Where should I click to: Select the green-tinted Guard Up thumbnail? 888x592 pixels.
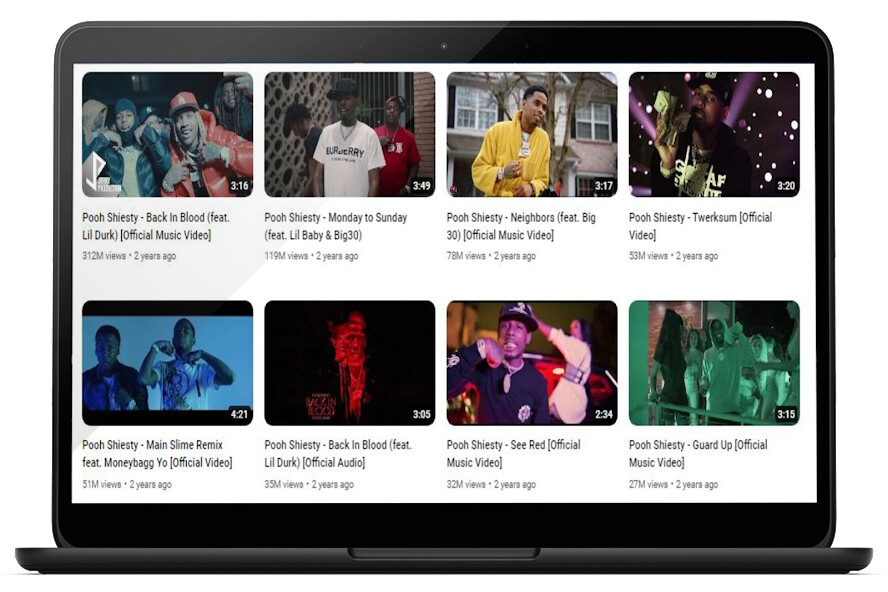coord(713,363)
